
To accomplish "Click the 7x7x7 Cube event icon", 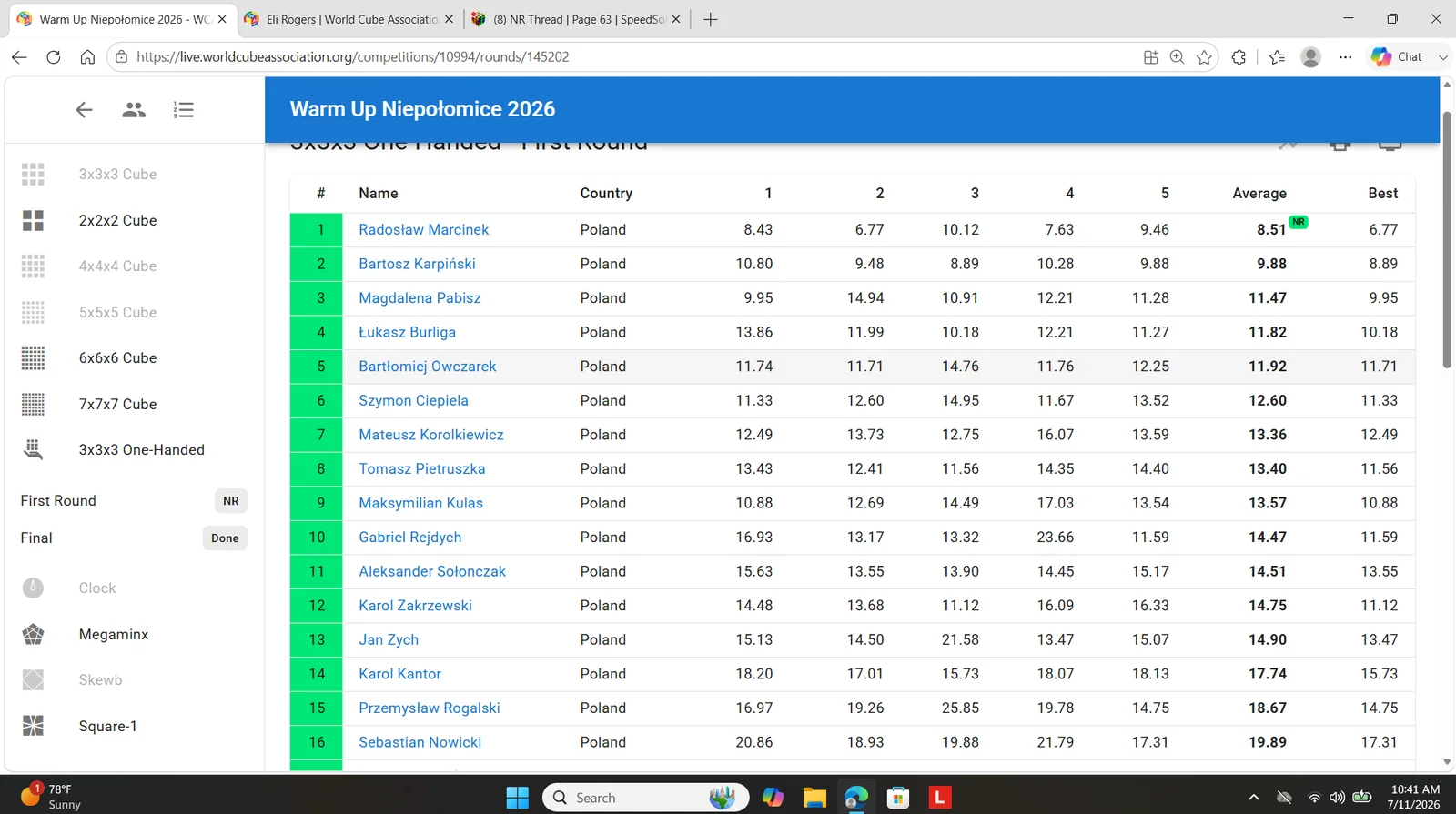I will click(33, 404).
